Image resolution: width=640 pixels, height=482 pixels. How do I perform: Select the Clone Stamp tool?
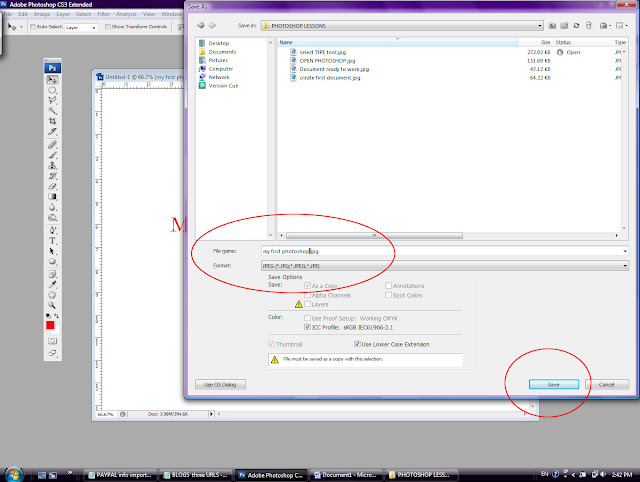click(52, 165)
